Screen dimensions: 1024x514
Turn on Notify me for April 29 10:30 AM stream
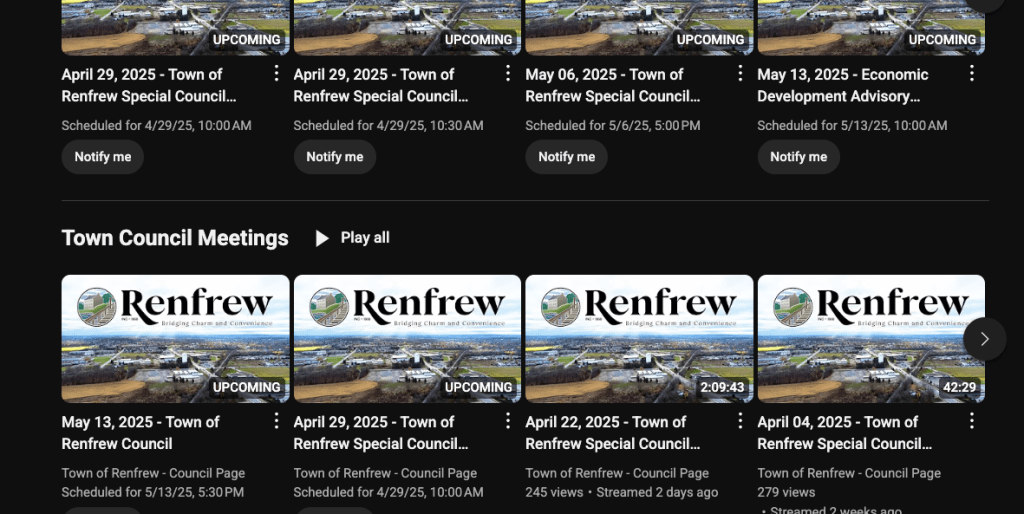[334, 157]
